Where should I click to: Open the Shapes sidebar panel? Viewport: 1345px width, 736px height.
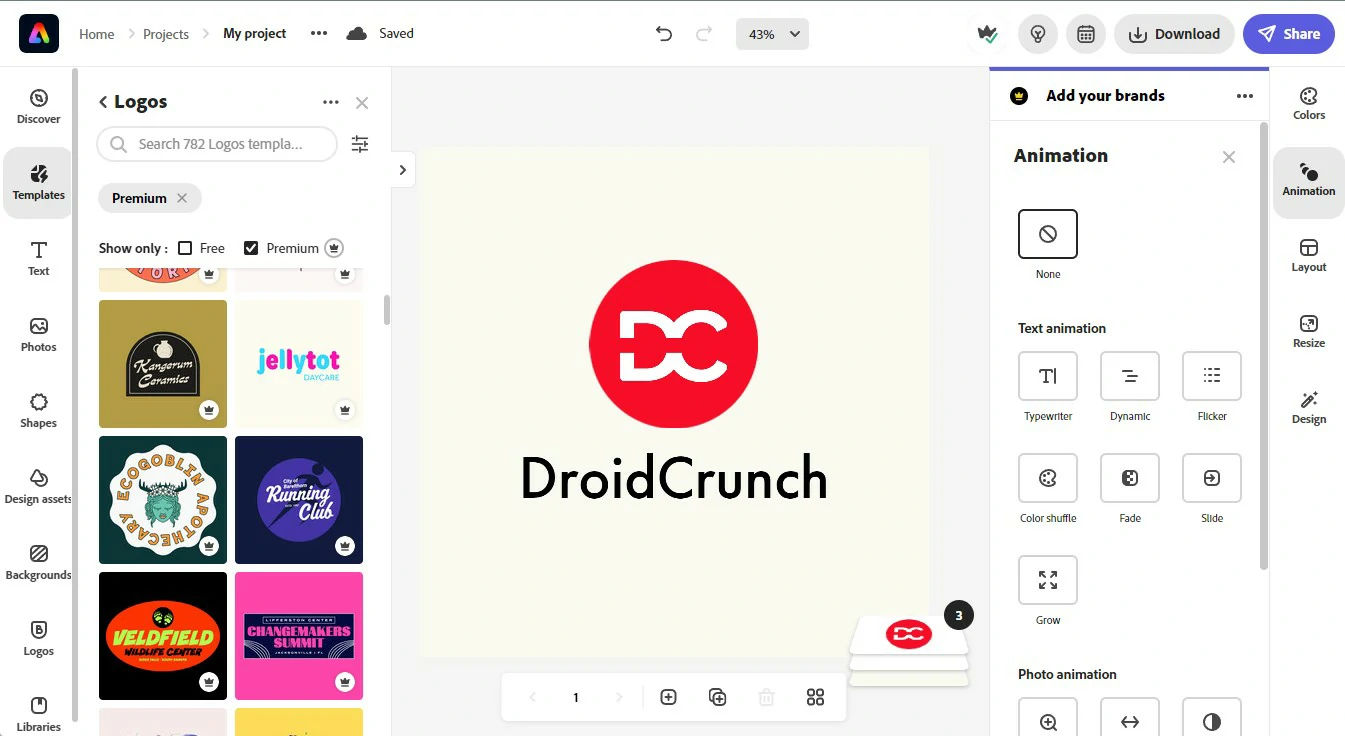pyautogui.click(x=38, y=411)
